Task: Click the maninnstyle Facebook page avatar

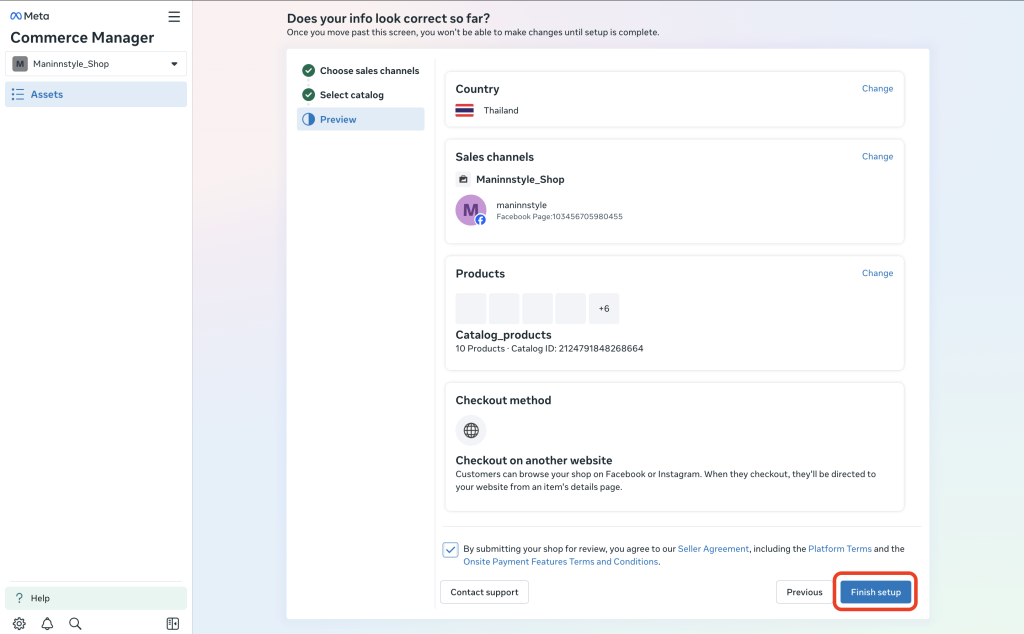Action: (470, 210)
